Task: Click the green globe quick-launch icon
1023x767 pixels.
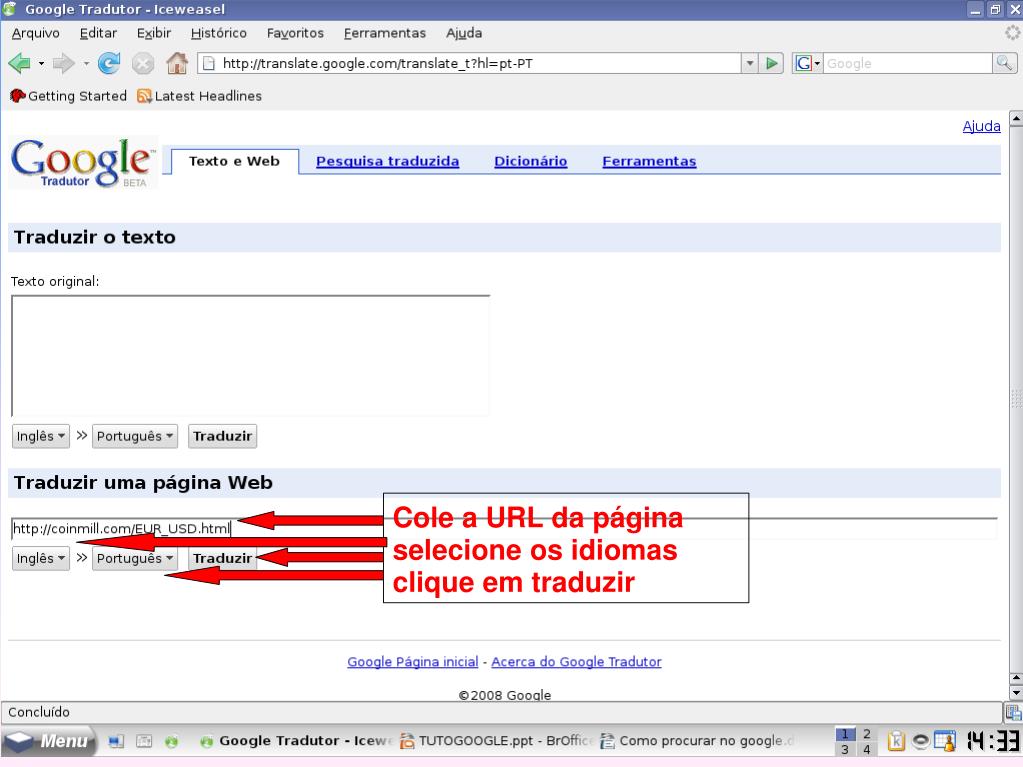Action: pyautogui.click(x=172, y=741)
